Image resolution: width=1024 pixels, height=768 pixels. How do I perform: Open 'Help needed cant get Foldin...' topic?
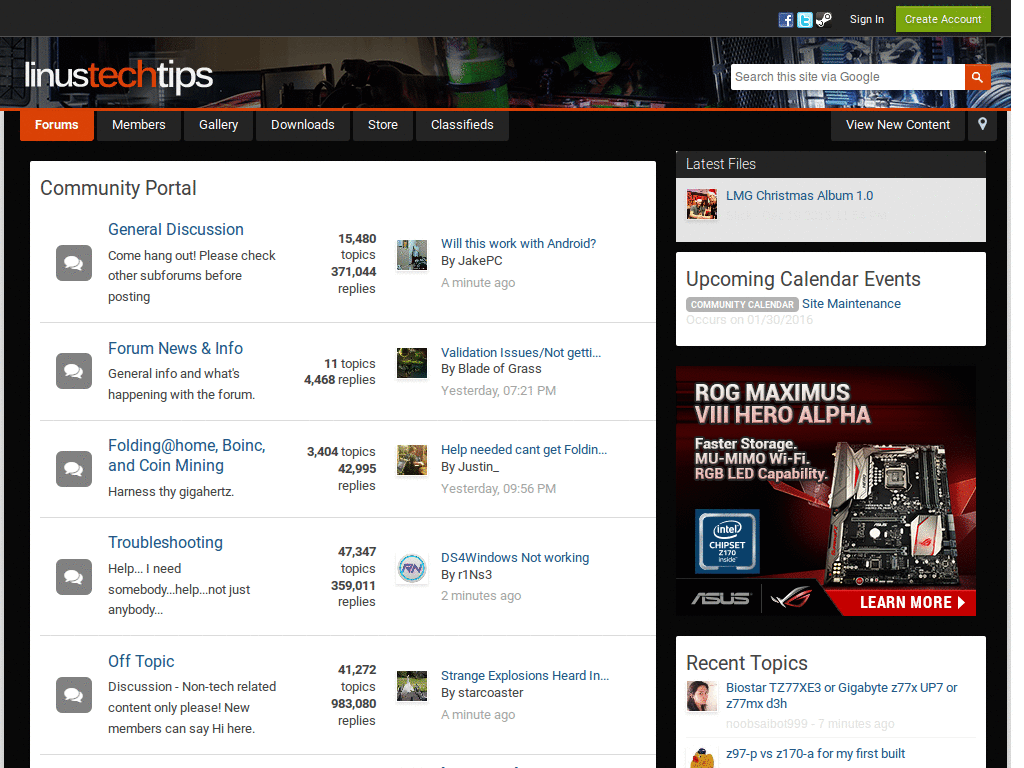(x=524, y=450)
